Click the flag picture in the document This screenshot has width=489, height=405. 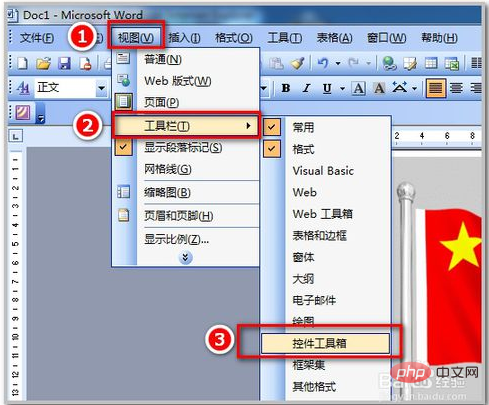coord(439,277)
